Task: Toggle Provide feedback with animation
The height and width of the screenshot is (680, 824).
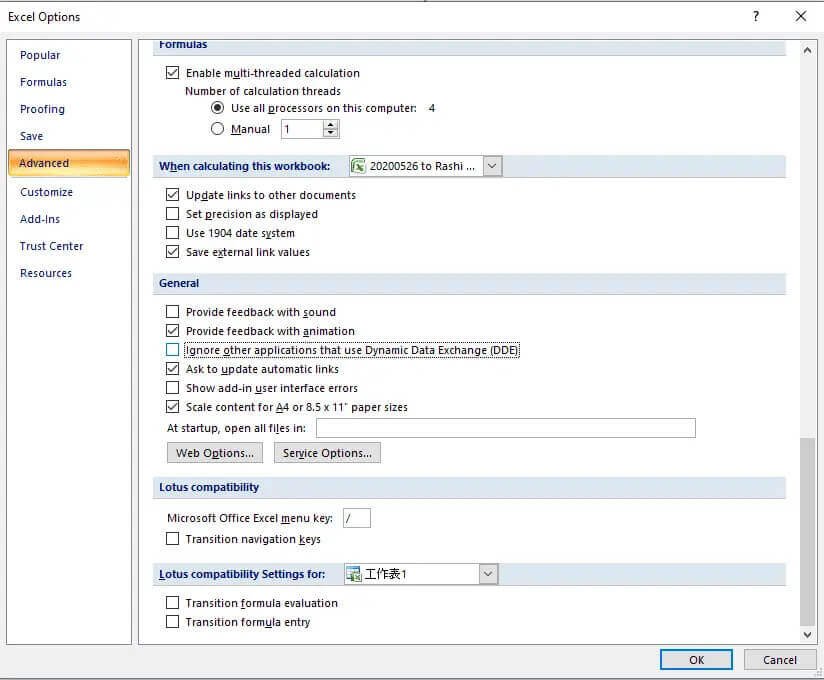Action: tap(172, 331)
